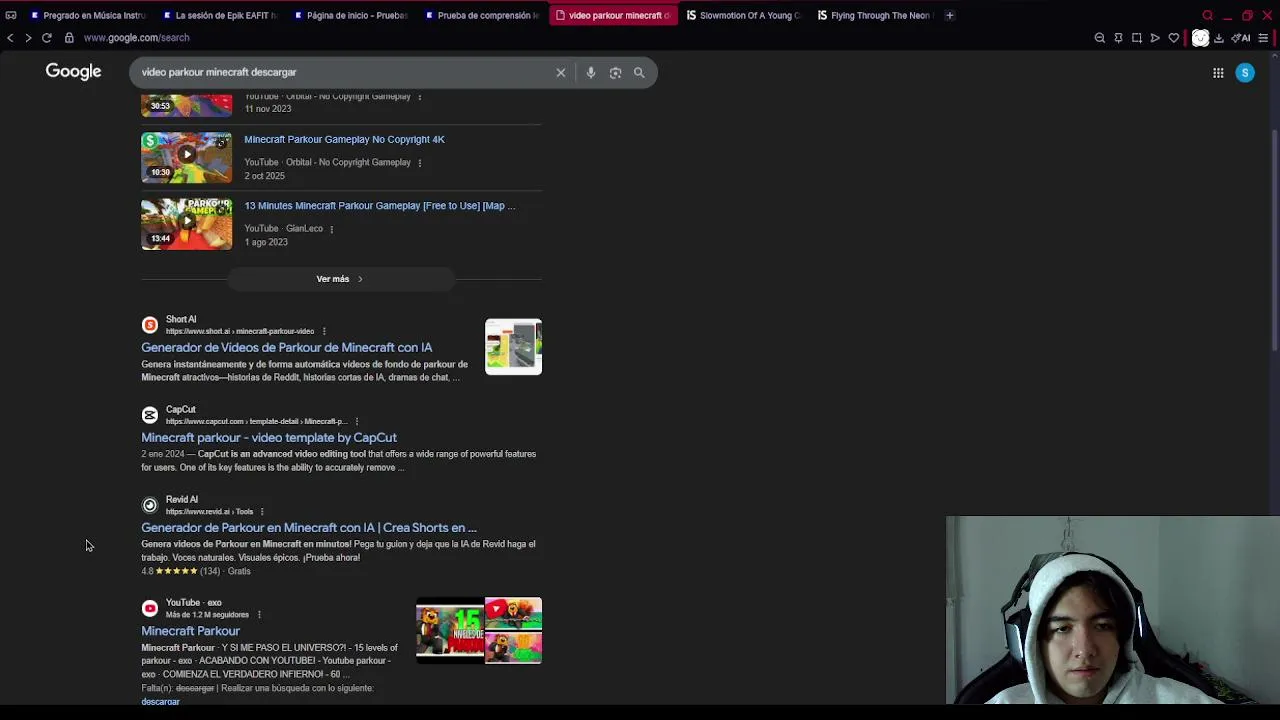The image size is (1280, 720).
Task: Expand more videos with Ver más
Action: 340,279
